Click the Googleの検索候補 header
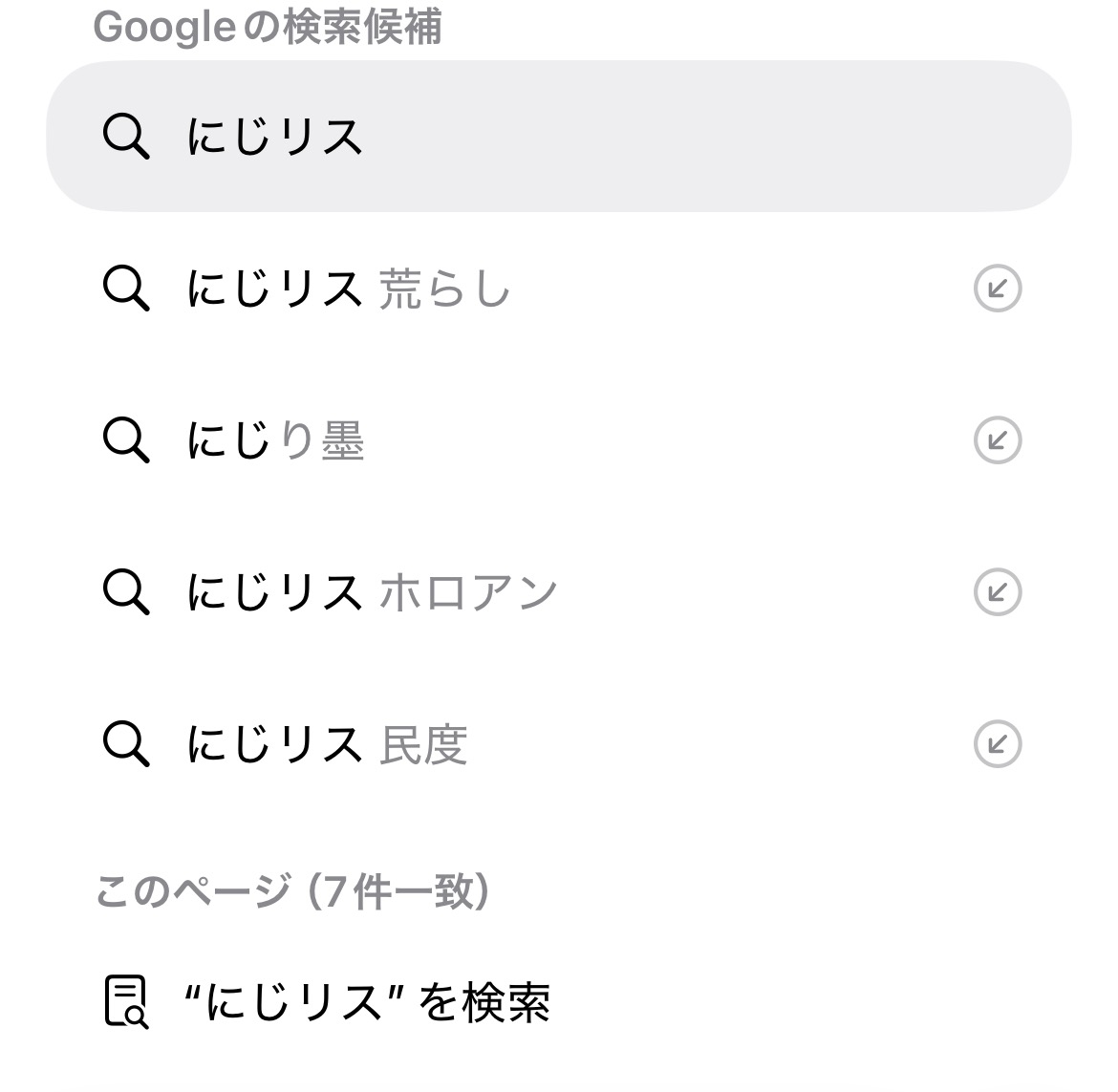1118x1092 pixels. 268,27
